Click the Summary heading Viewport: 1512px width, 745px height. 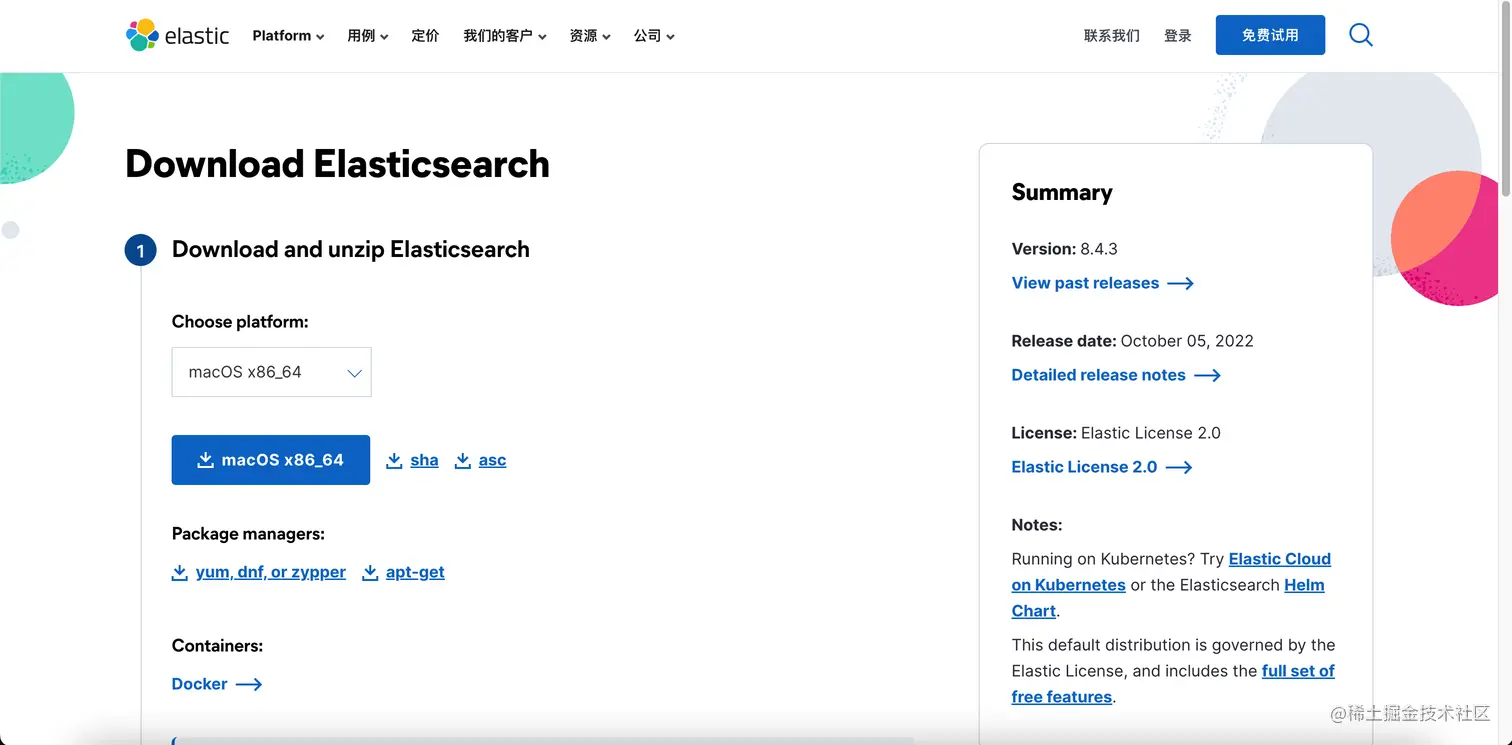[x=1062, y=193]
